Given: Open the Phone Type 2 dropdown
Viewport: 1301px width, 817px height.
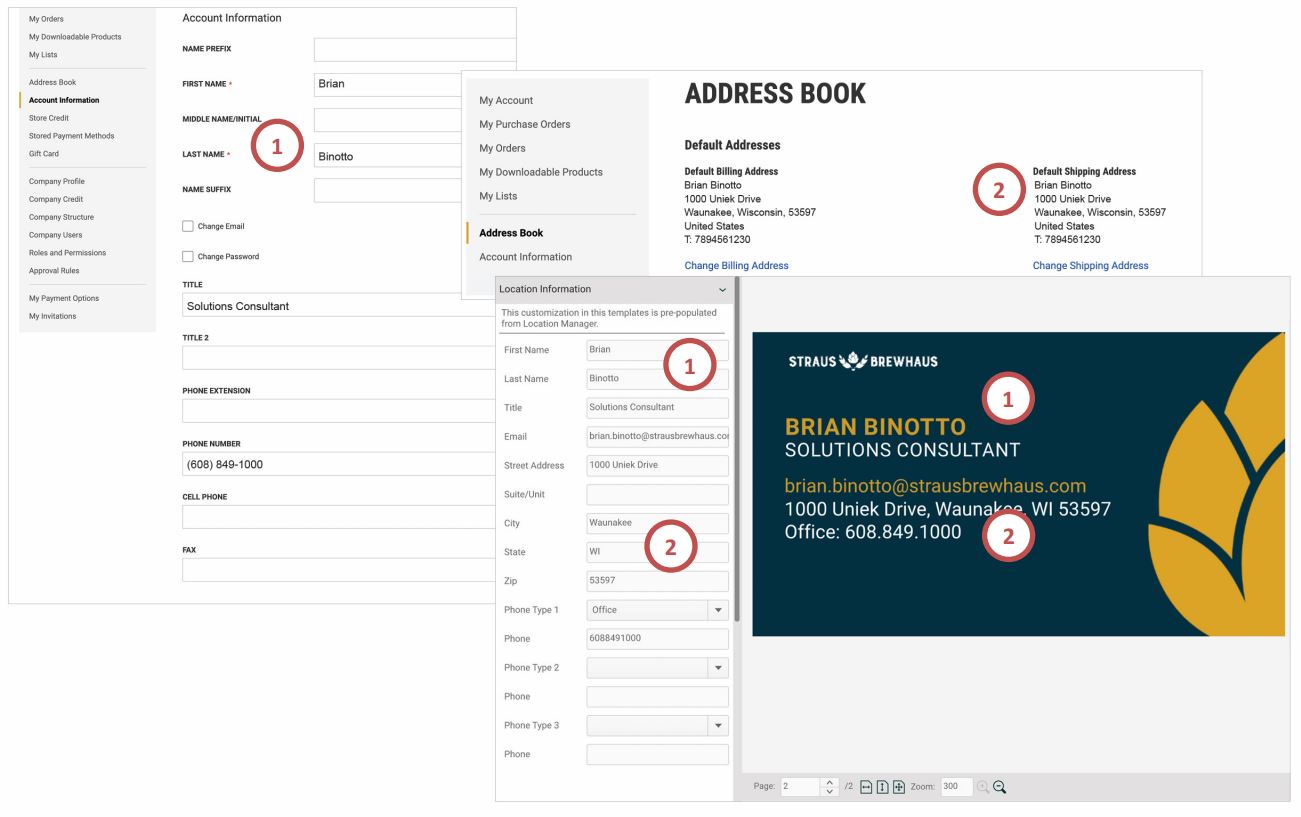Looking at the screenshot, I should (x=717, y=668).
